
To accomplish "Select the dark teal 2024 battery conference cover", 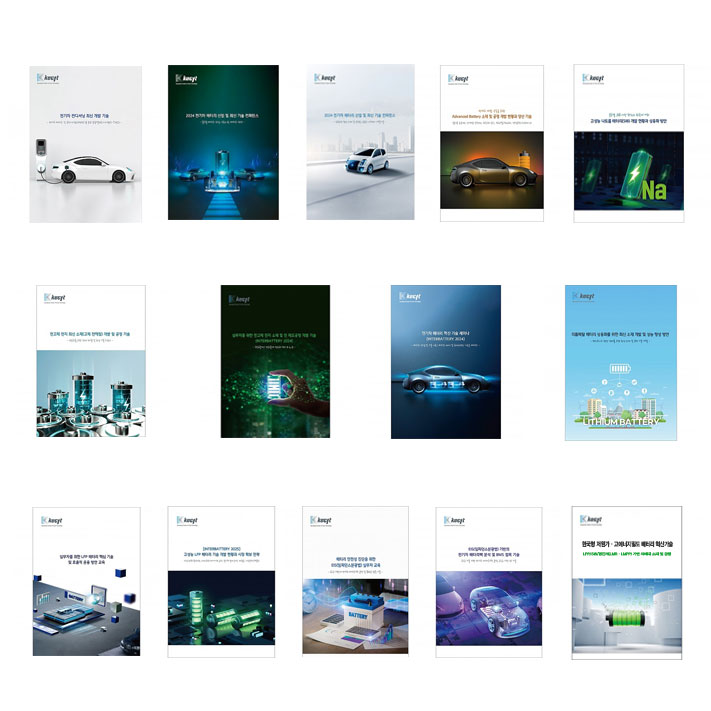I will (223, 143).
